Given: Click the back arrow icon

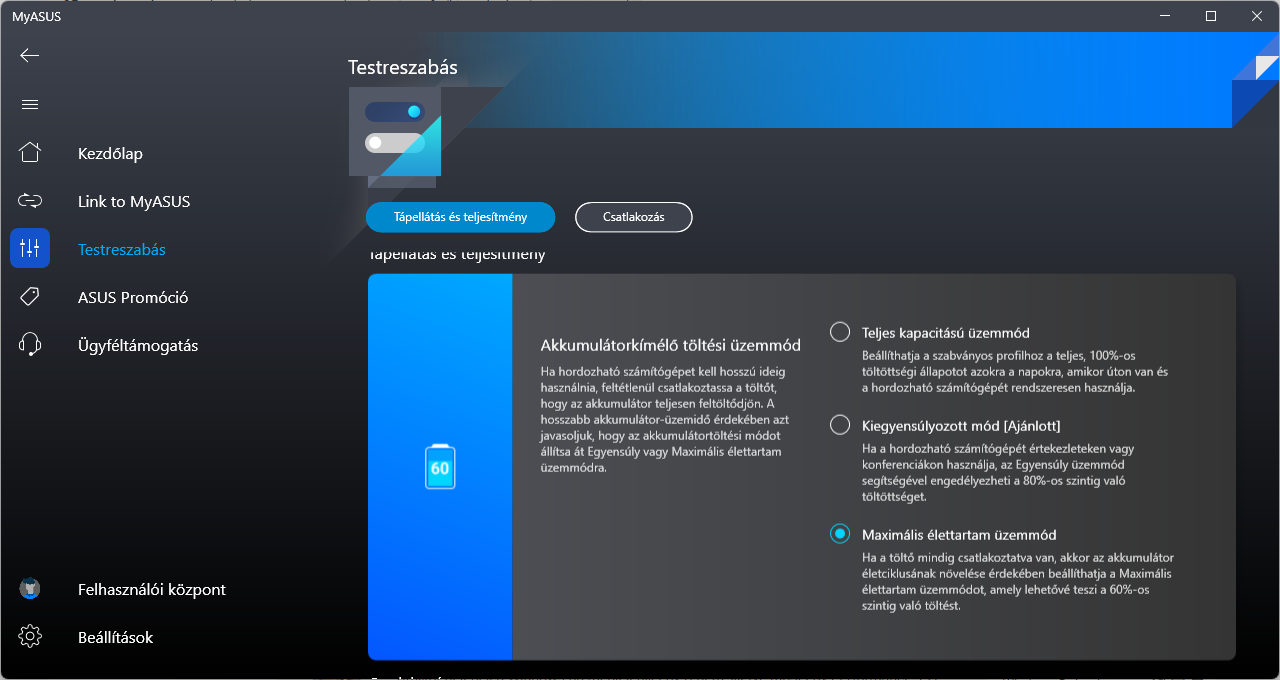Looking at the screenshot, I should [x=30, y=55].
